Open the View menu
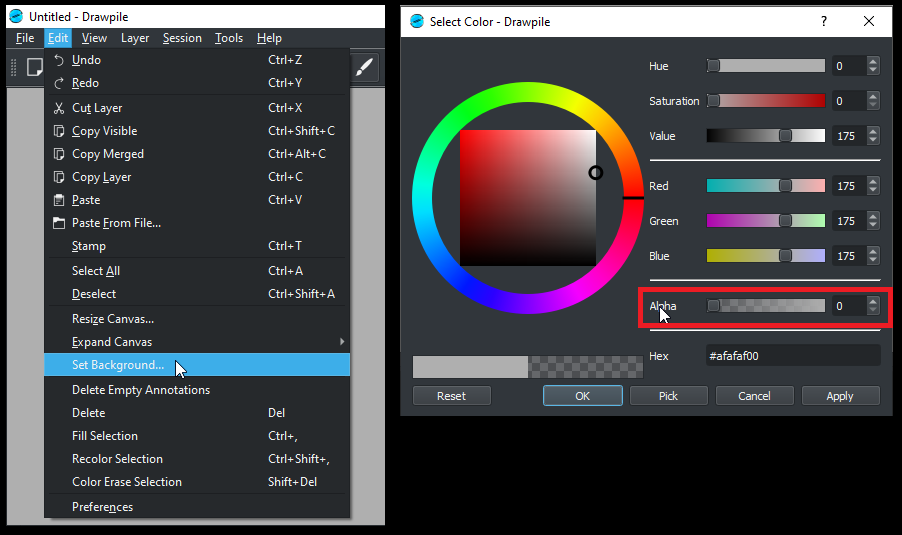The image size is (902, 535). (x=94, y=38)
